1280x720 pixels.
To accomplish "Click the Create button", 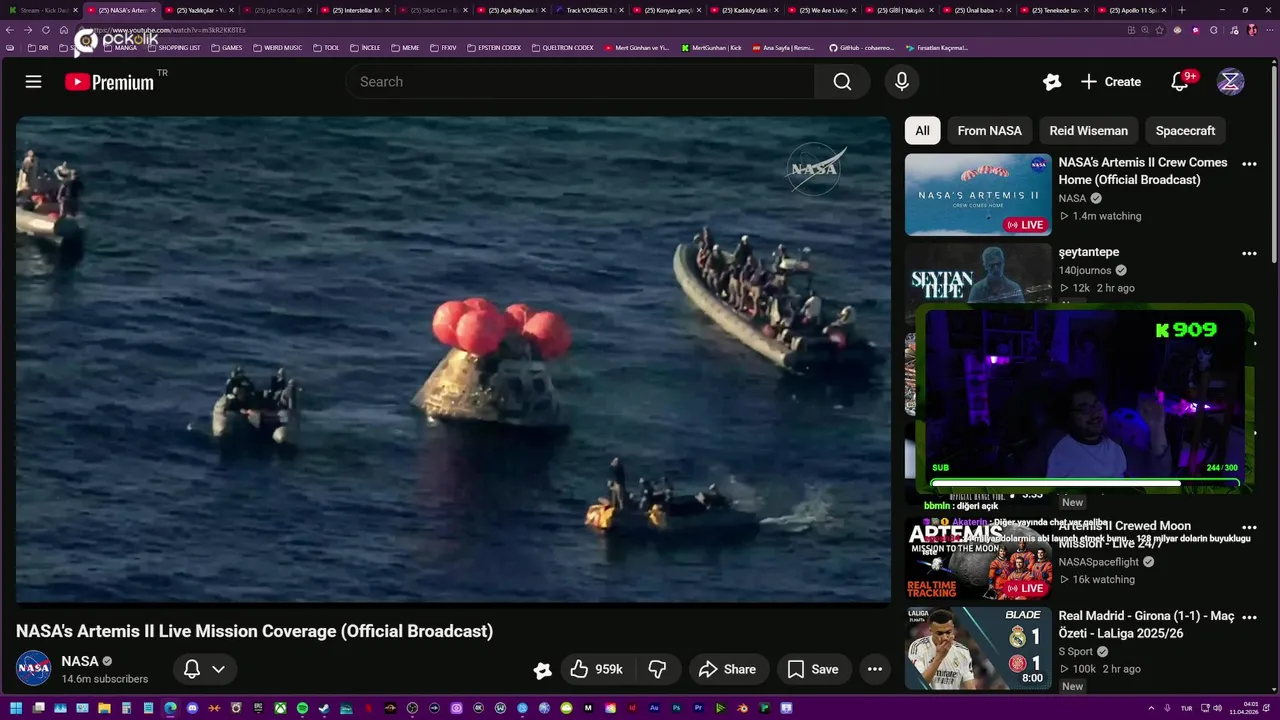I will coord(1110,82).
